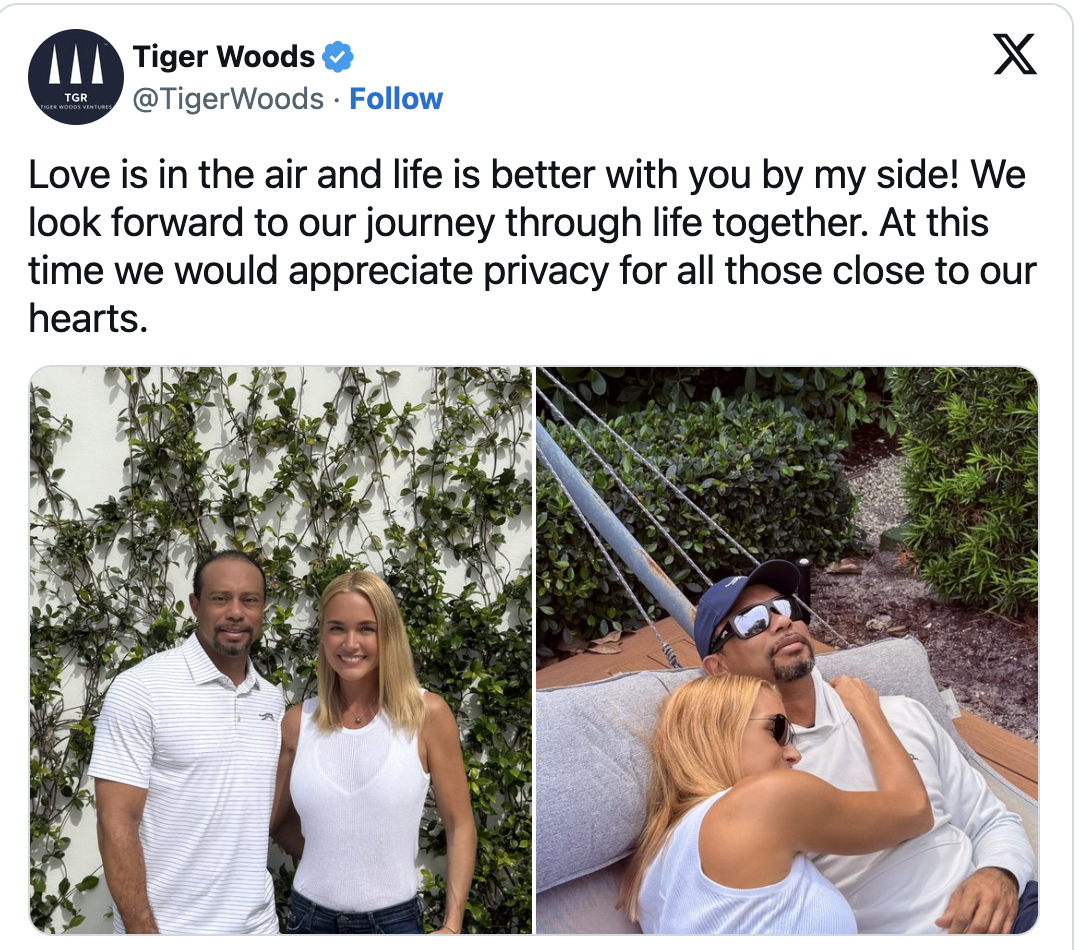1092x950 pixels.
Task: Expand the right image with sunglasses and cap
Action: pos(787,650)
